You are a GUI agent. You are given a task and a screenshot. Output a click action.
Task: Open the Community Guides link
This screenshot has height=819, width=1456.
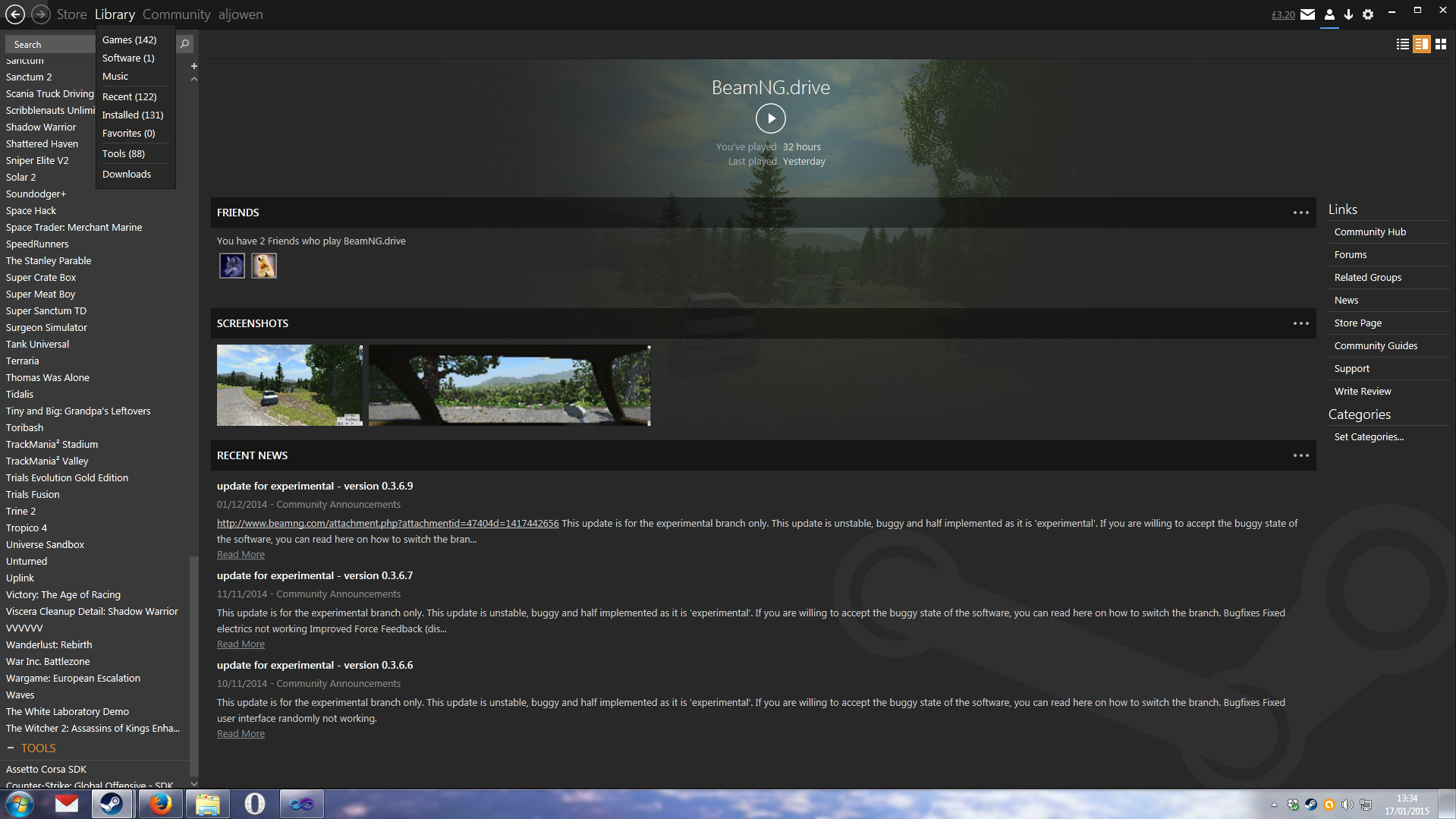pyautogui.click(x=1376, y=345)
